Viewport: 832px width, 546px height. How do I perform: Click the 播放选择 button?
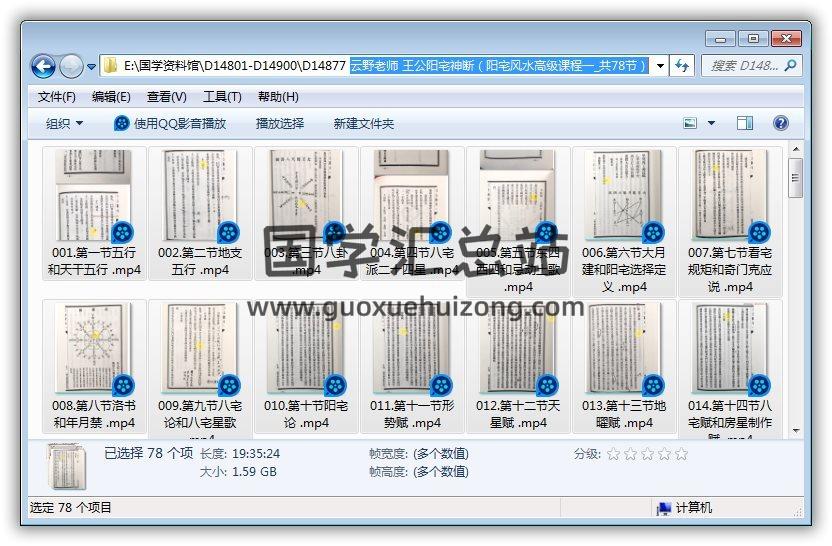coord(279,123)
